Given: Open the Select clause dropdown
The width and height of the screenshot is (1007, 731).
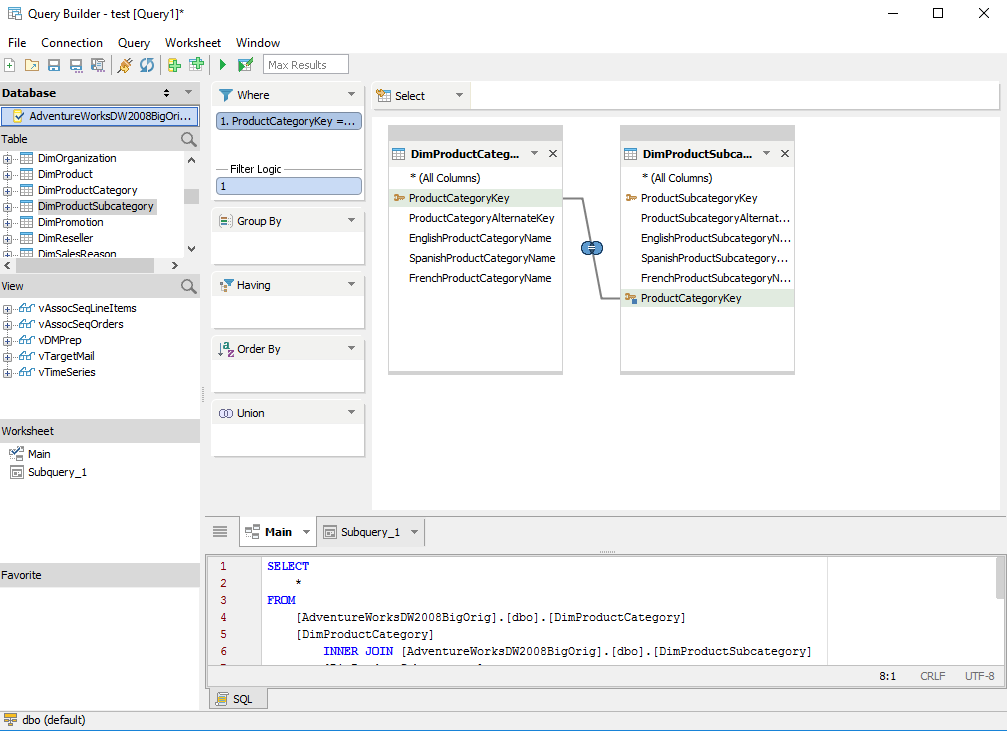Looking at the screenshot, I should (x=458, y=95).
